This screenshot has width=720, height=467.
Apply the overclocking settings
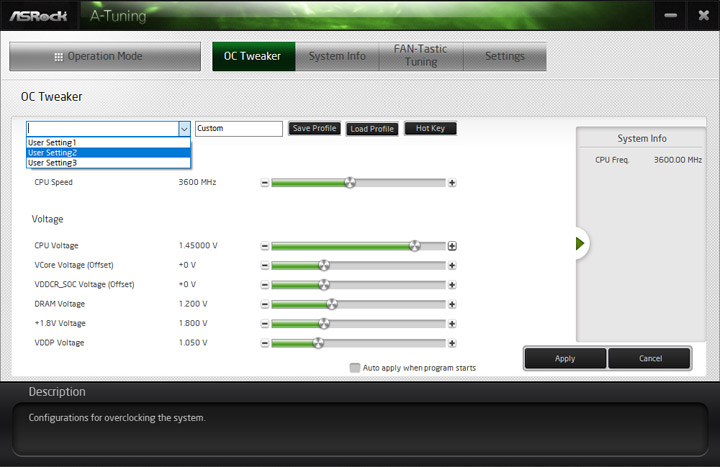[565, 359]
